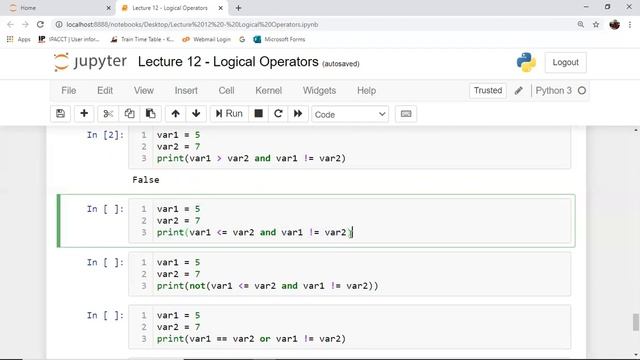Copy selected cells icon
Screen dimensions: 640x360
point(129,114)
